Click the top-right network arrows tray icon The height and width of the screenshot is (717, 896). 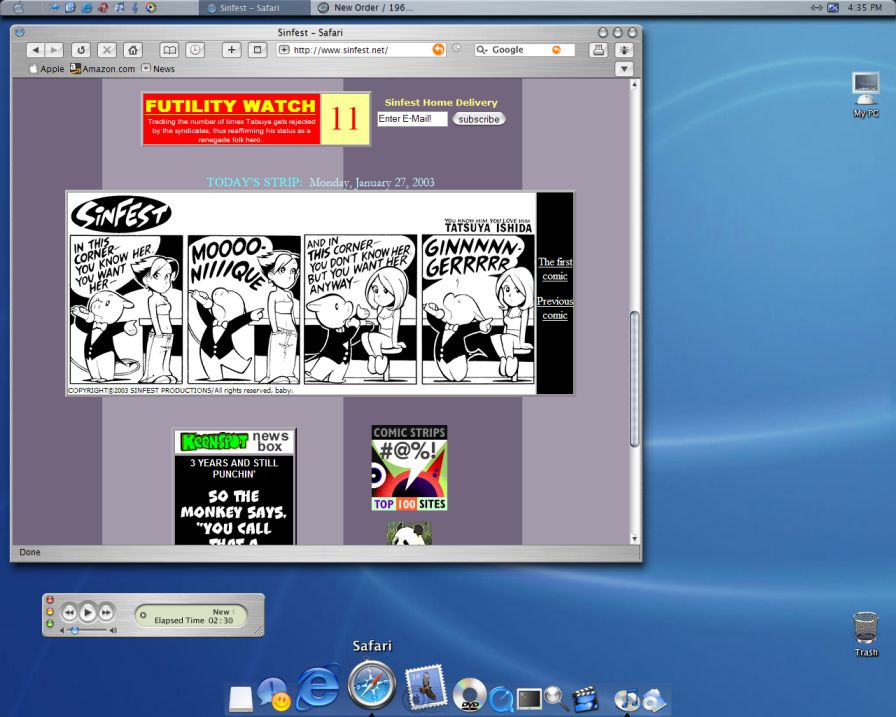[x=817, y=7]
